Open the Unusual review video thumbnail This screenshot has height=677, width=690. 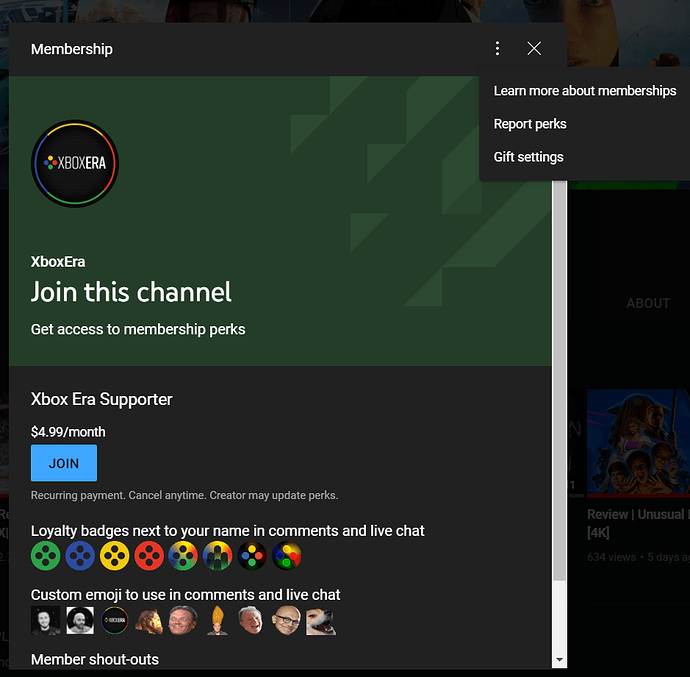tap(638, 442)
